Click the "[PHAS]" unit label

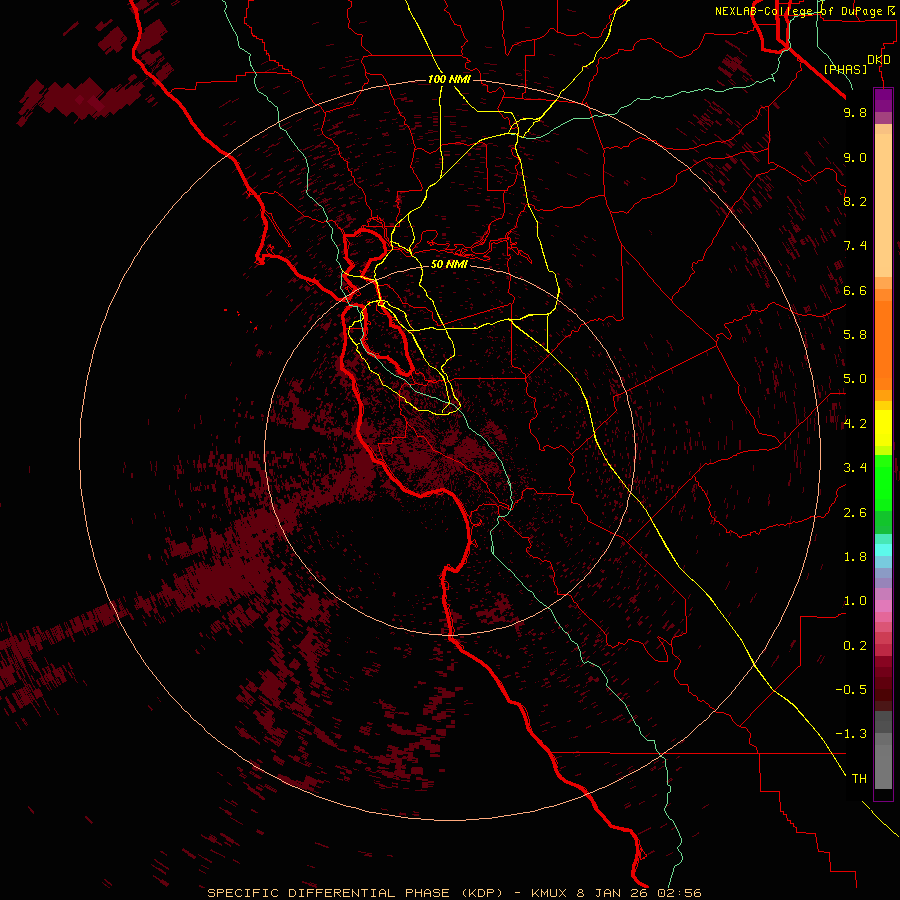click(x=845, y=69)
